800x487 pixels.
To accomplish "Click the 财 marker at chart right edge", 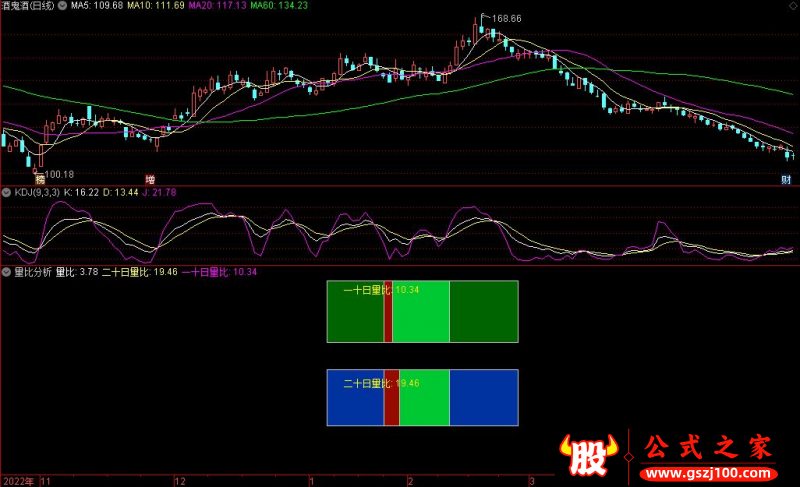I will click(786, 179).
